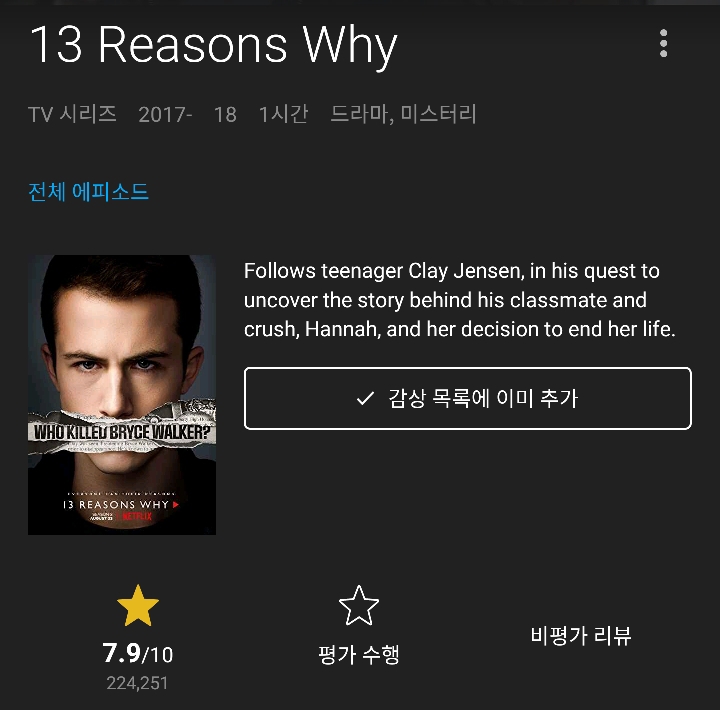Select the 평가 수행 label
This screenshot has width=720, height=710.
click(359, 654)
